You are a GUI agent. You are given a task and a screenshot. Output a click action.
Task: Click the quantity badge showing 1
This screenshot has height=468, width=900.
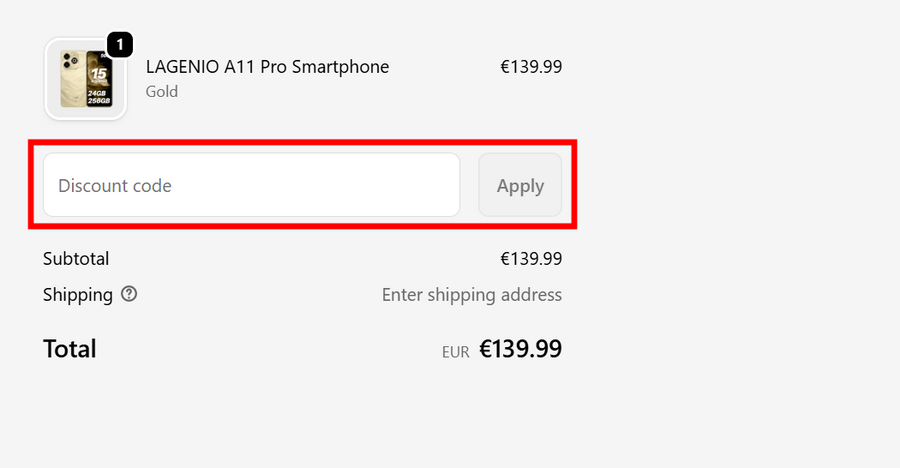click(x=119, y=45)
